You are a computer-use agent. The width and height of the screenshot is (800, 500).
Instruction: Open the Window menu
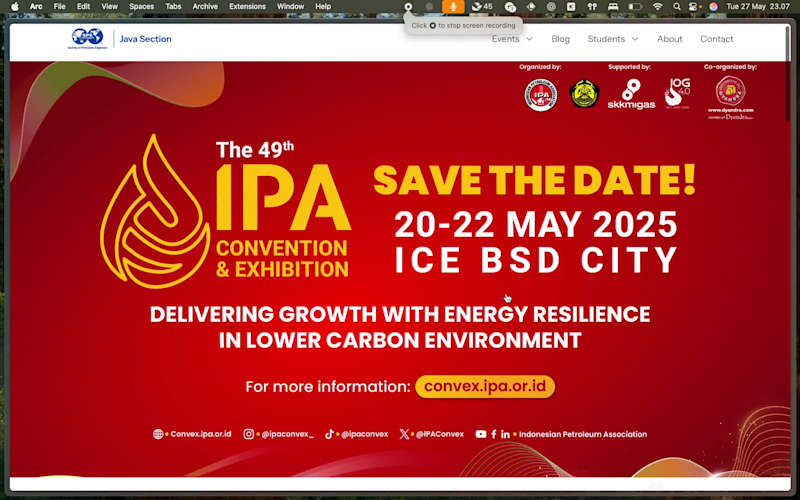point(290,7)
